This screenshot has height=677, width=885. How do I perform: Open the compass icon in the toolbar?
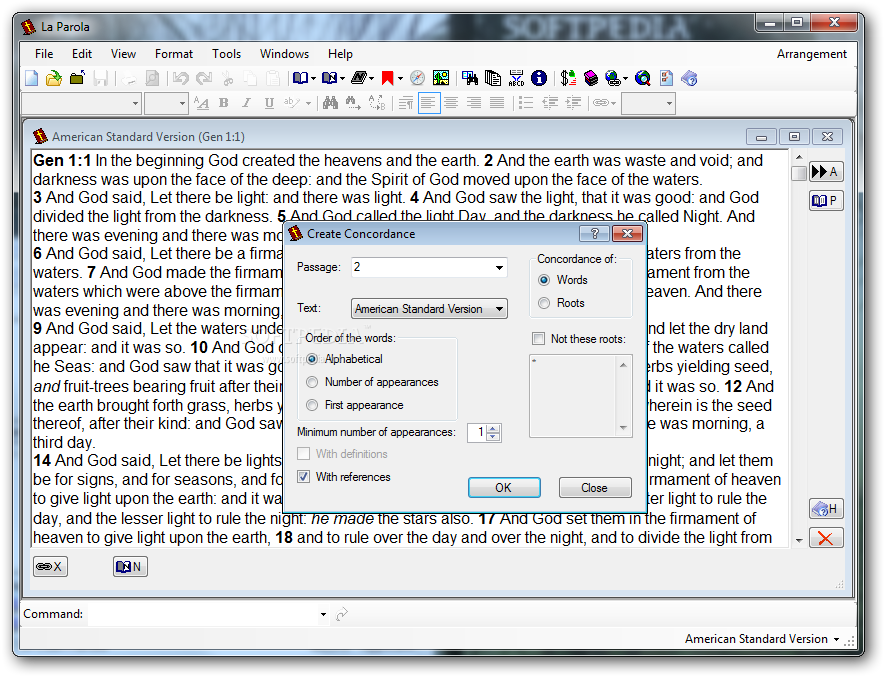pyautogui.click(x=418, y=78)
